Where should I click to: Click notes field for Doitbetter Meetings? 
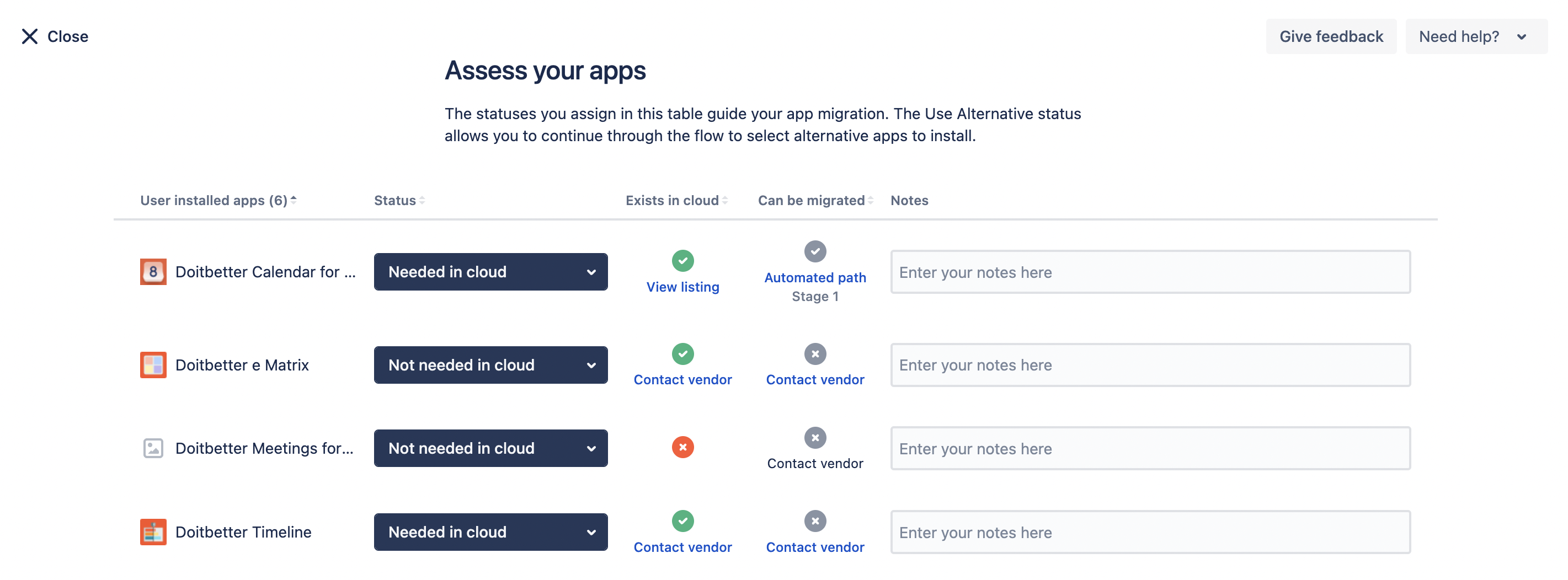pyautogui.click(x=1150, y=449)
